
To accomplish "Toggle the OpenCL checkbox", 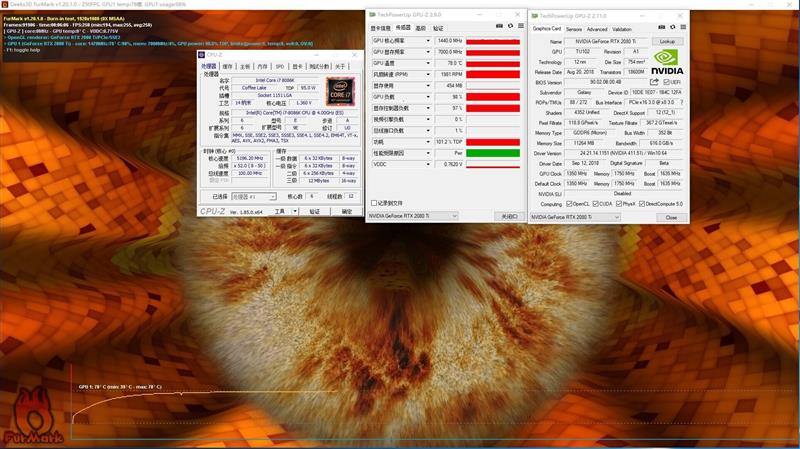I will tap(569, 204).
